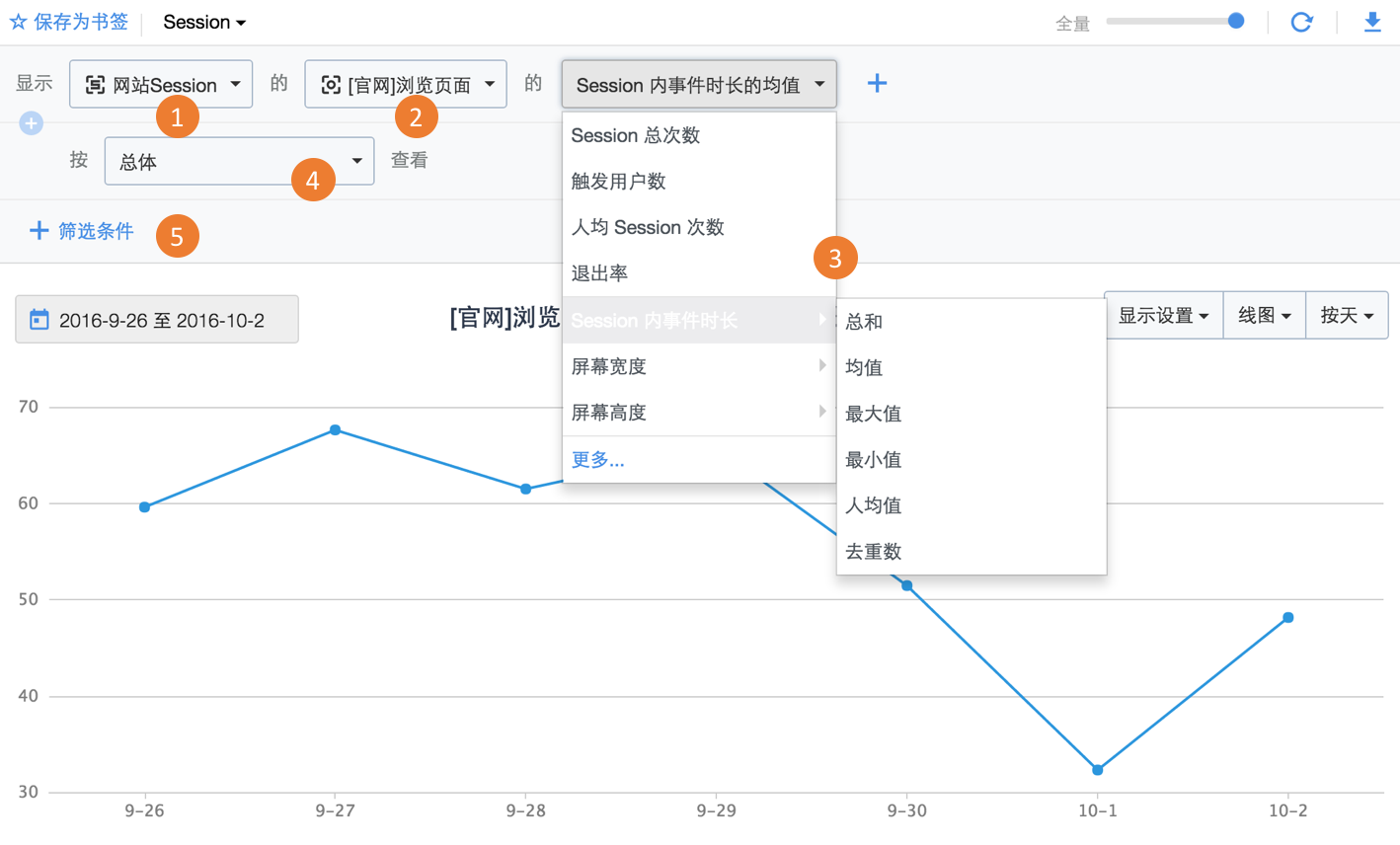Open the 网站Session dropdown

161,85
